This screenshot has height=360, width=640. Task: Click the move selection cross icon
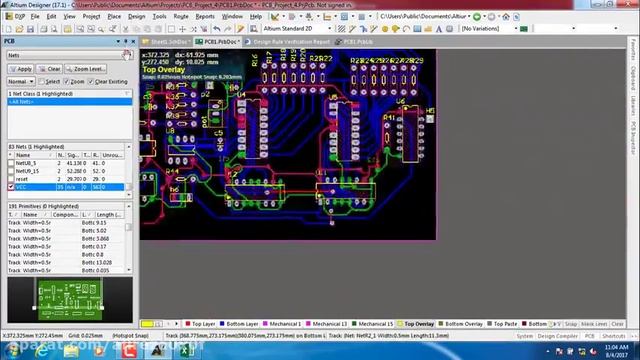pyautogui.click(x=182, y=29)
